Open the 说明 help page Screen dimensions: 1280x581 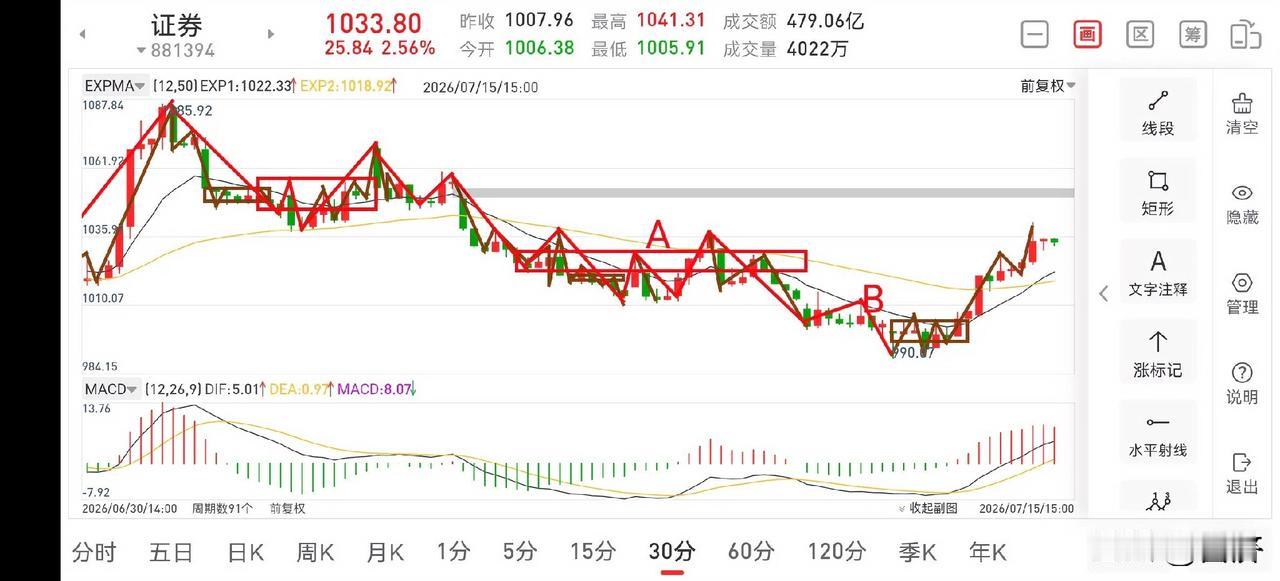(1242, 384)
